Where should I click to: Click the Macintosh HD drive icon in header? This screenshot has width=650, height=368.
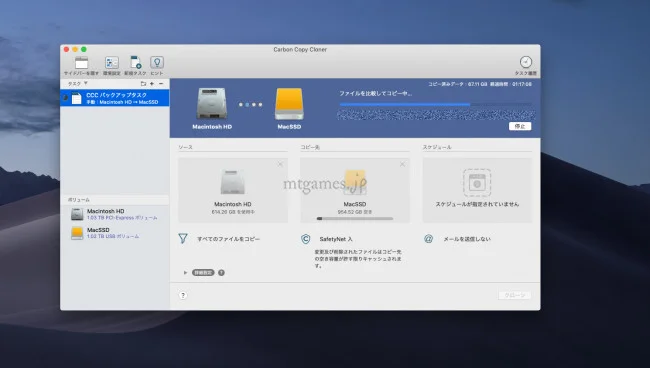(212, 104)
